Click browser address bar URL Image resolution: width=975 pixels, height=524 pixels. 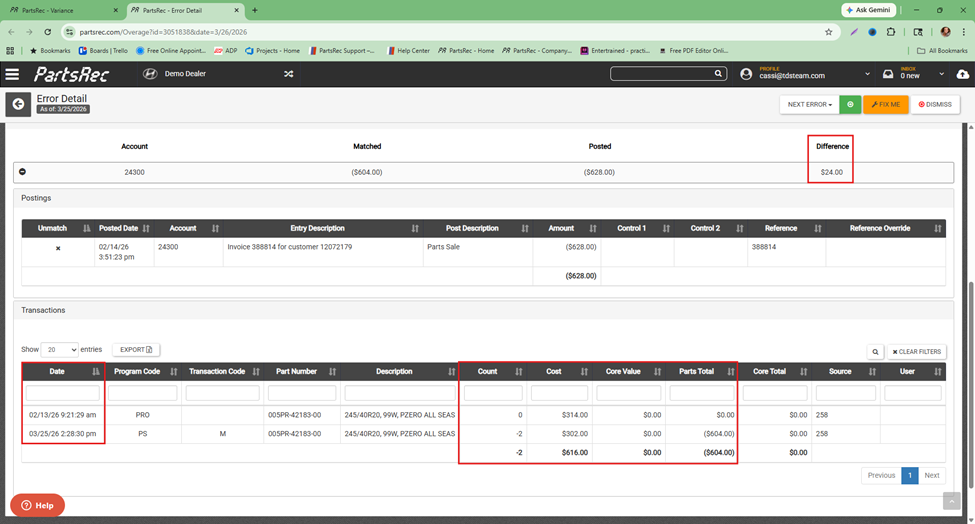pos(164,32)
